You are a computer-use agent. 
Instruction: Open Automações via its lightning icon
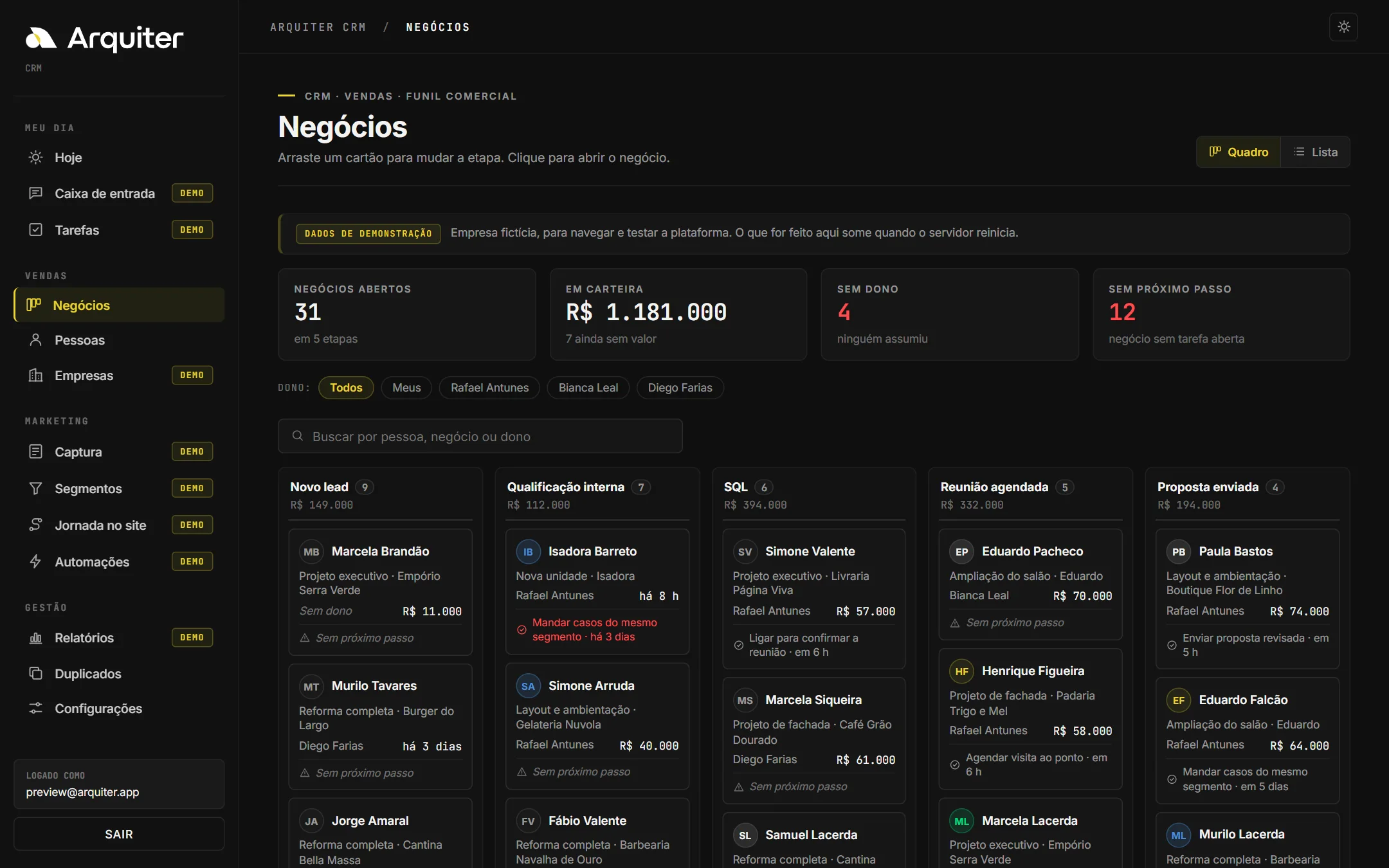tap(36, 561)
